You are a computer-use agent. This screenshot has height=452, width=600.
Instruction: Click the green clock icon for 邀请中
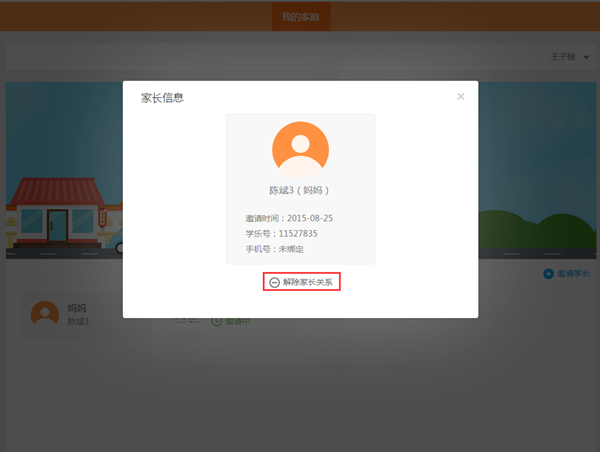[x=216, y=322]
